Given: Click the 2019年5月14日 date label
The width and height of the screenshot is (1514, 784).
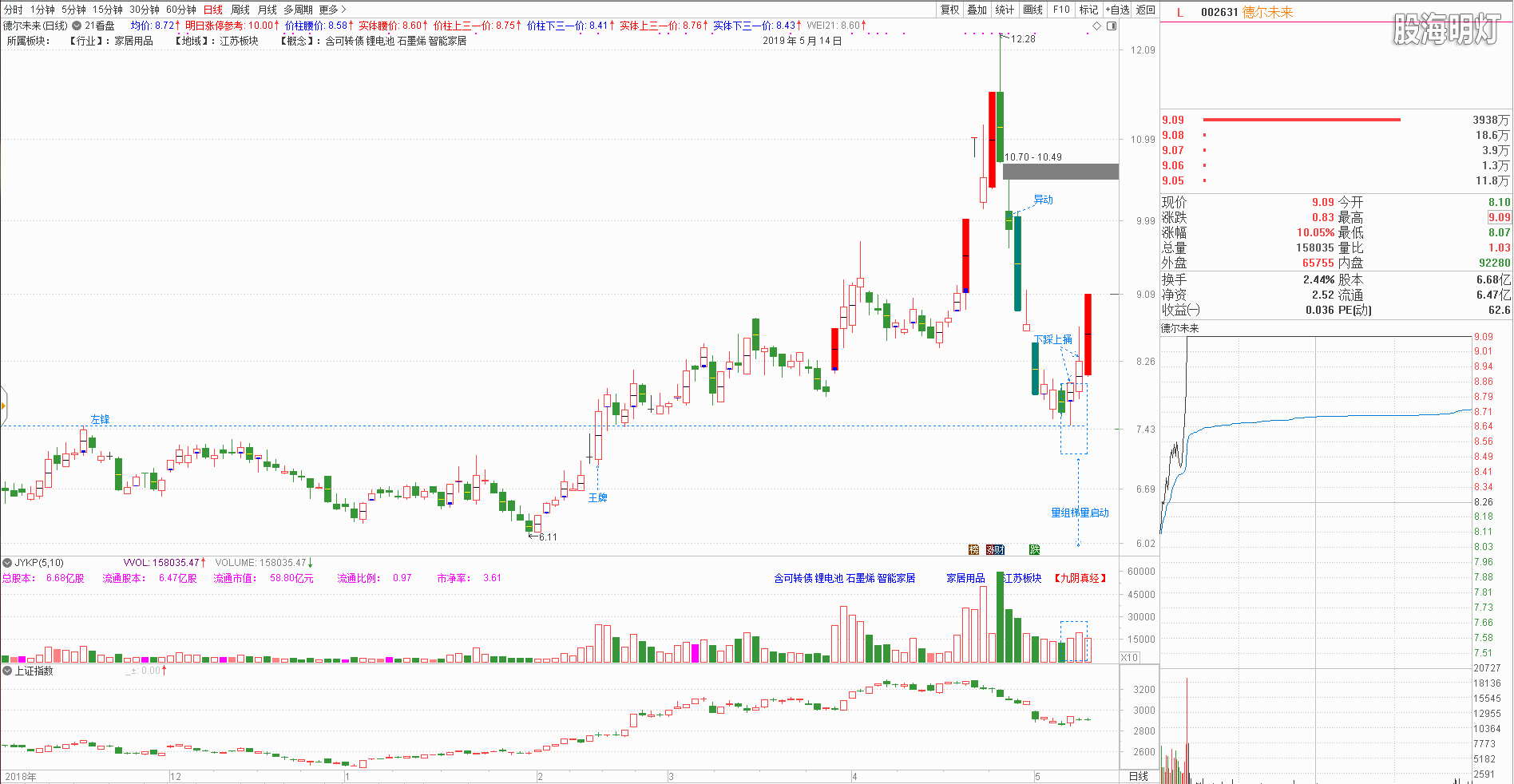Looking at the screenshot, I should [802, 41].
